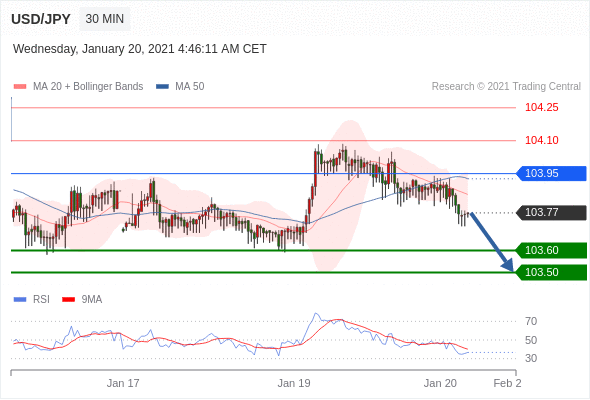Click the Jan 19 date axis label

coord(294,383)
